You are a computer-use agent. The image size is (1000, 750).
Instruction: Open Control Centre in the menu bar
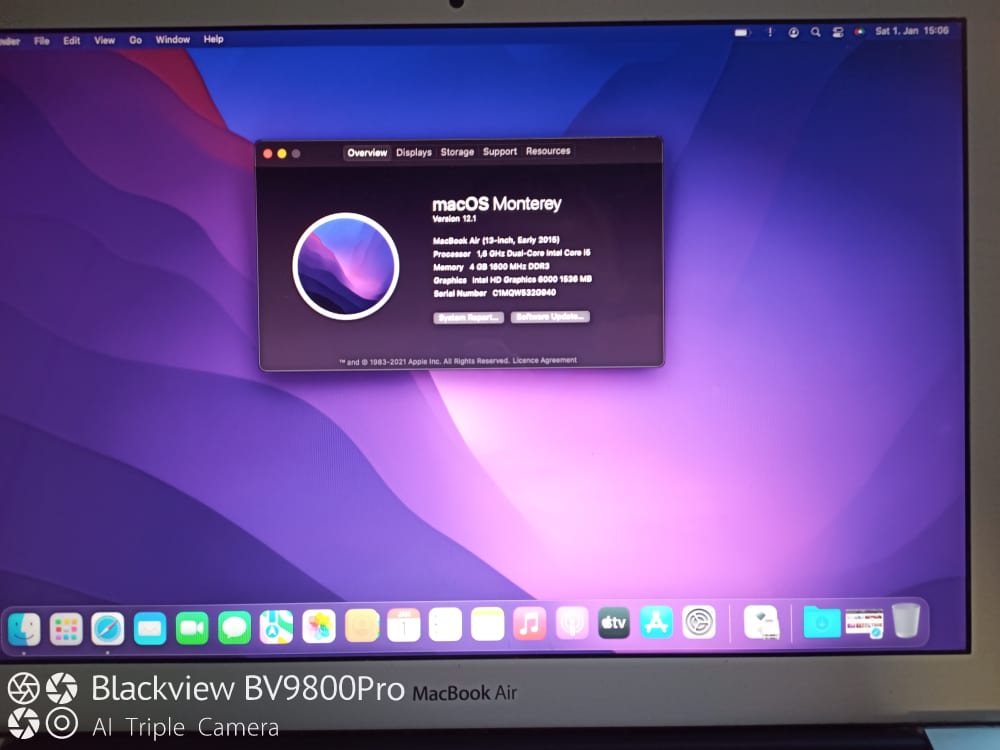838,32
